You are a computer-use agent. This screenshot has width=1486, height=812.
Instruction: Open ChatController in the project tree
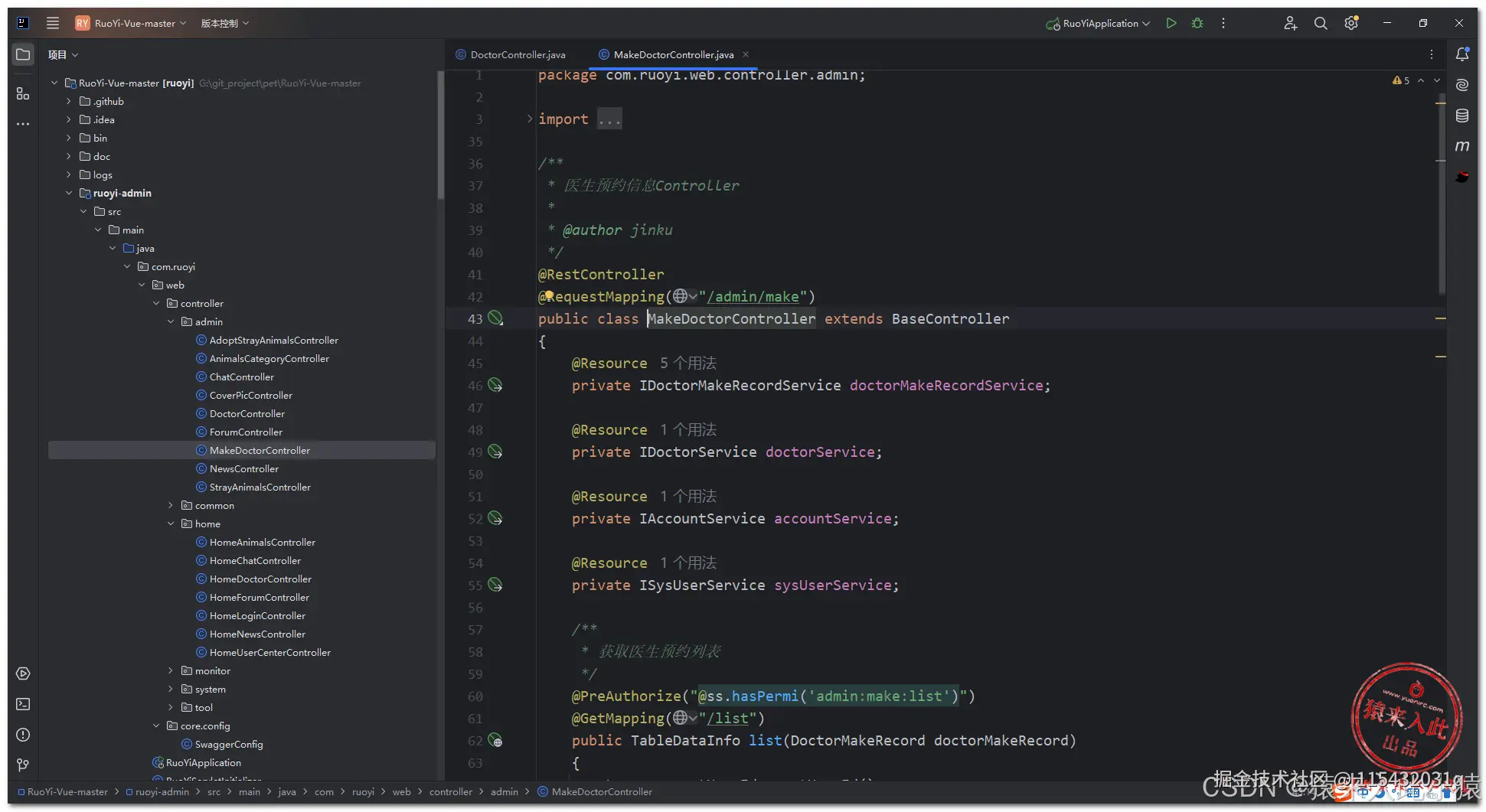click(x=241, y=377)
